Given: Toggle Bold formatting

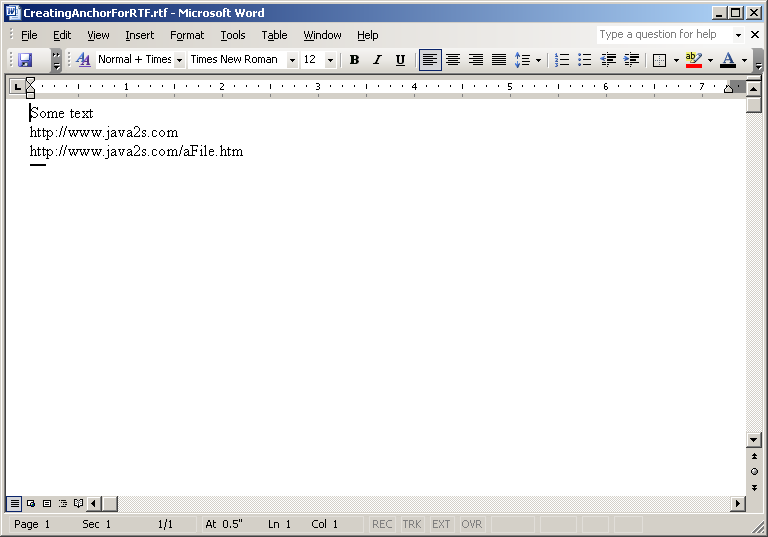Looking at the screenshot, I should [354, 60].
